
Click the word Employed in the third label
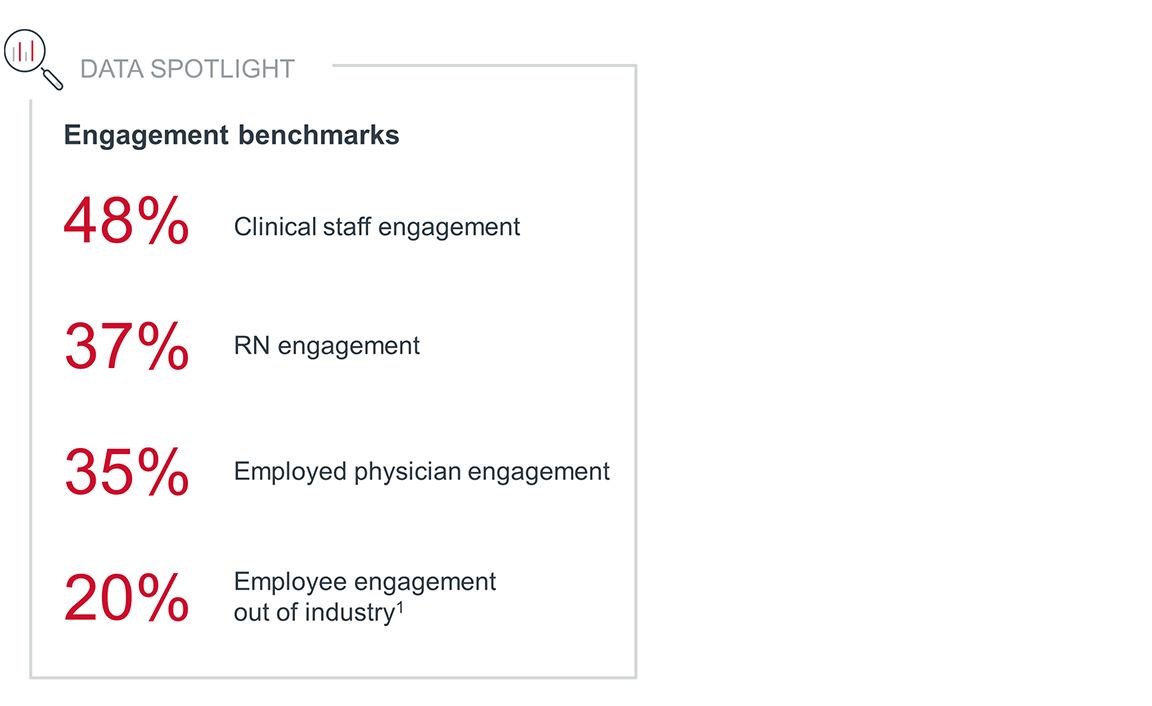(290, 471)
